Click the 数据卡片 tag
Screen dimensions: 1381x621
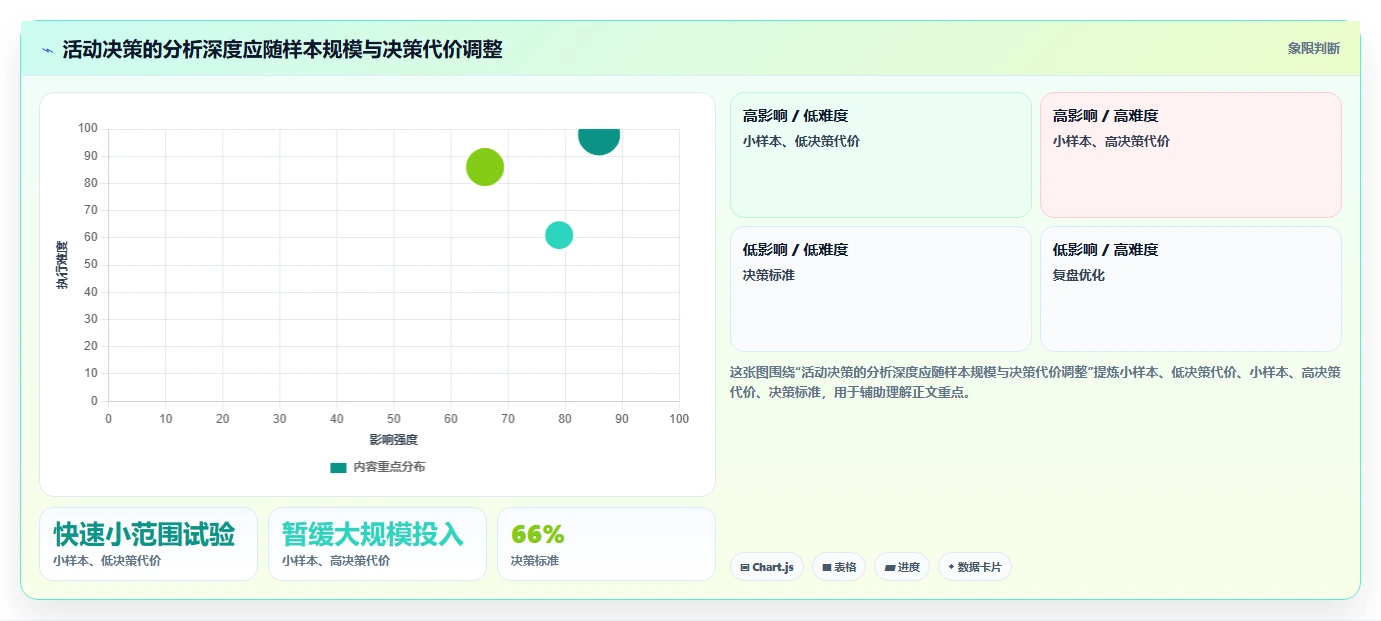tap(975, 567)
